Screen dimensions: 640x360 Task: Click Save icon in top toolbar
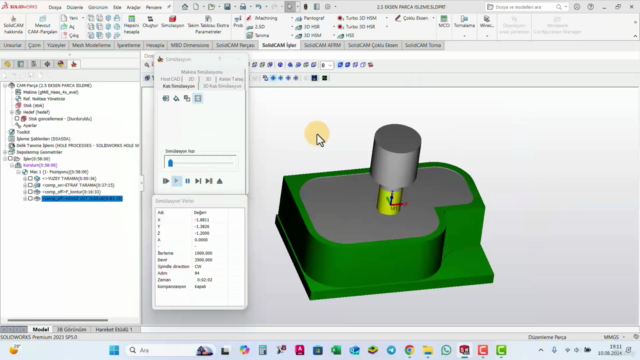click(x=227, y=7)
